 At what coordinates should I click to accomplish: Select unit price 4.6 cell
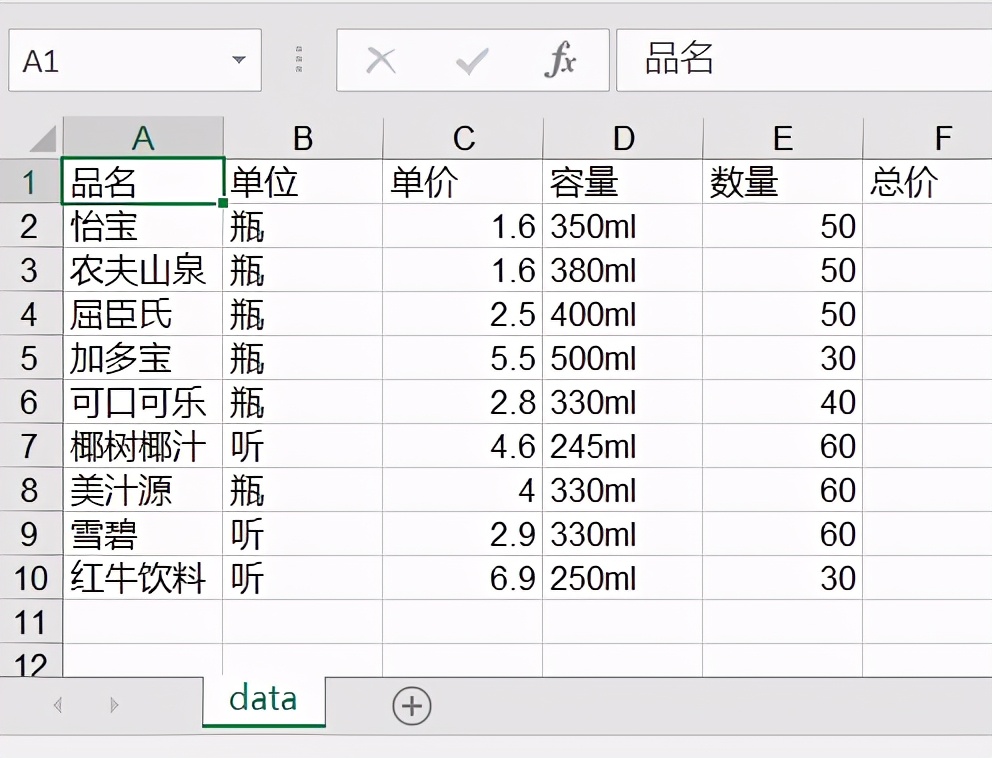click(463, 446)
